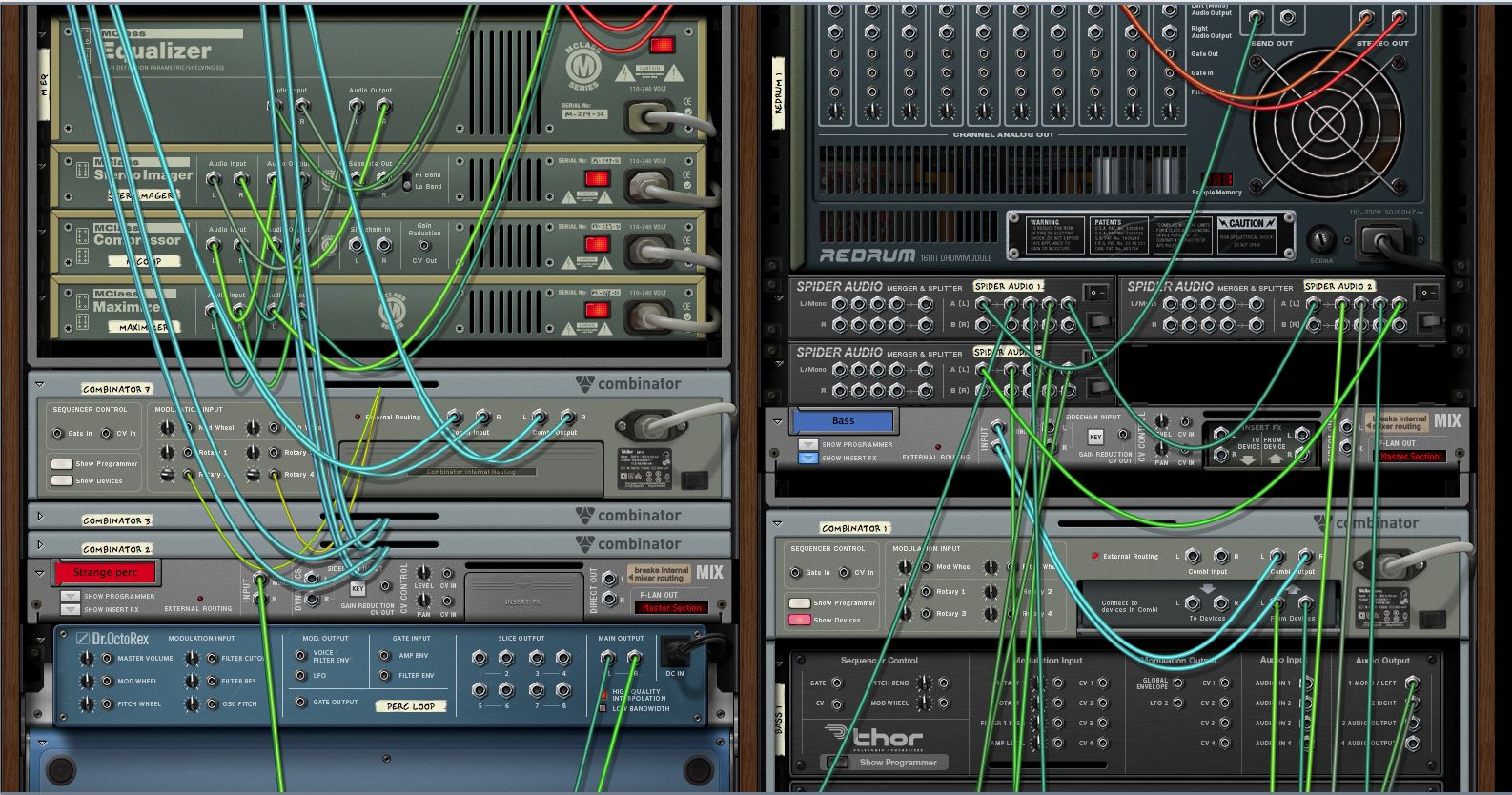Screen dimensions: 1512x795
Task: Click the Thor LFO 2 output jack
Action: click(x=1178, y=703)
